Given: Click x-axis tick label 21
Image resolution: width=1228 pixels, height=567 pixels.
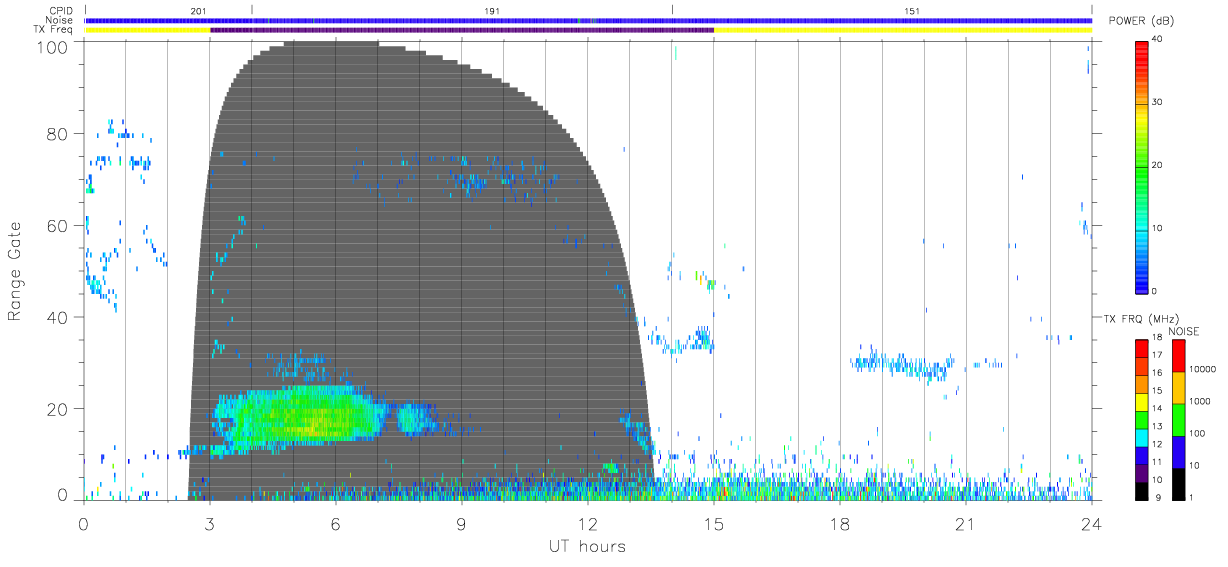Looking at the screenshot, I should click(x=965, y=524).
